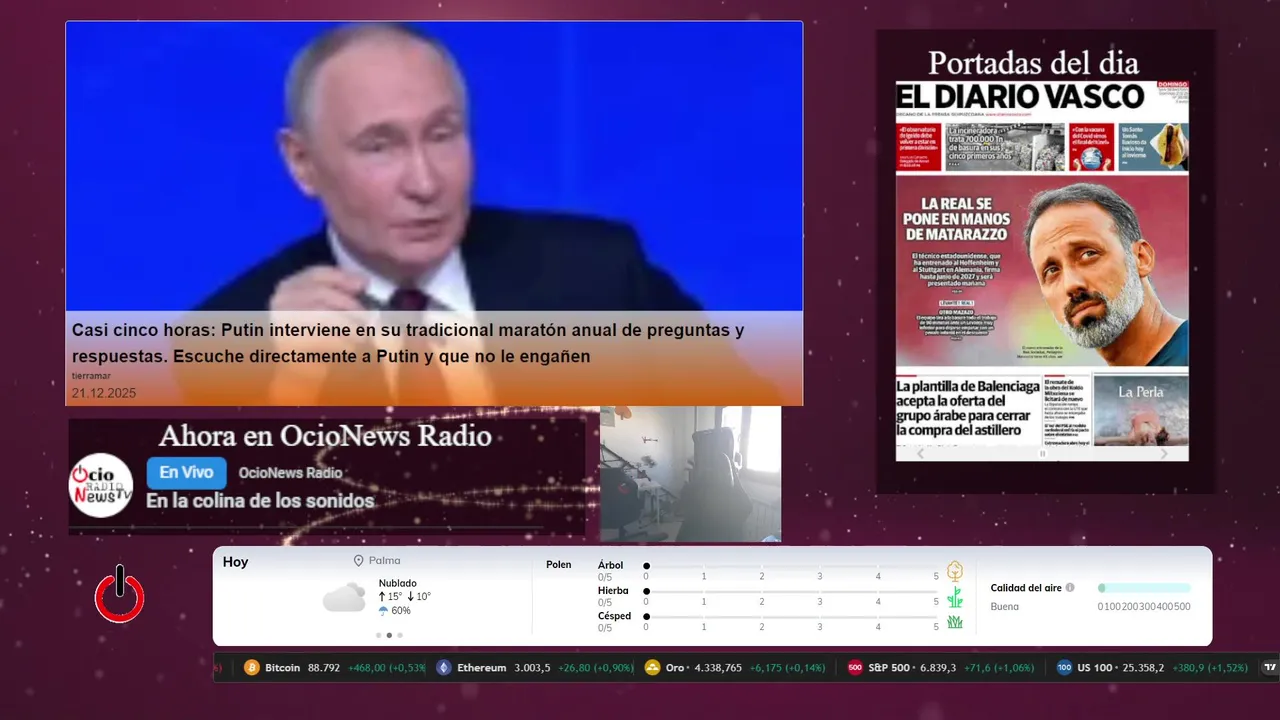Click the air quality progress bar

(1144, 588)
